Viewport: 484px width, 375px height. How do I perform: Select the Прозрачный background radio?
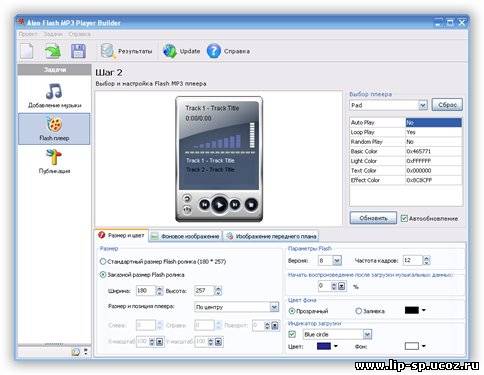(x=292, y=311)
